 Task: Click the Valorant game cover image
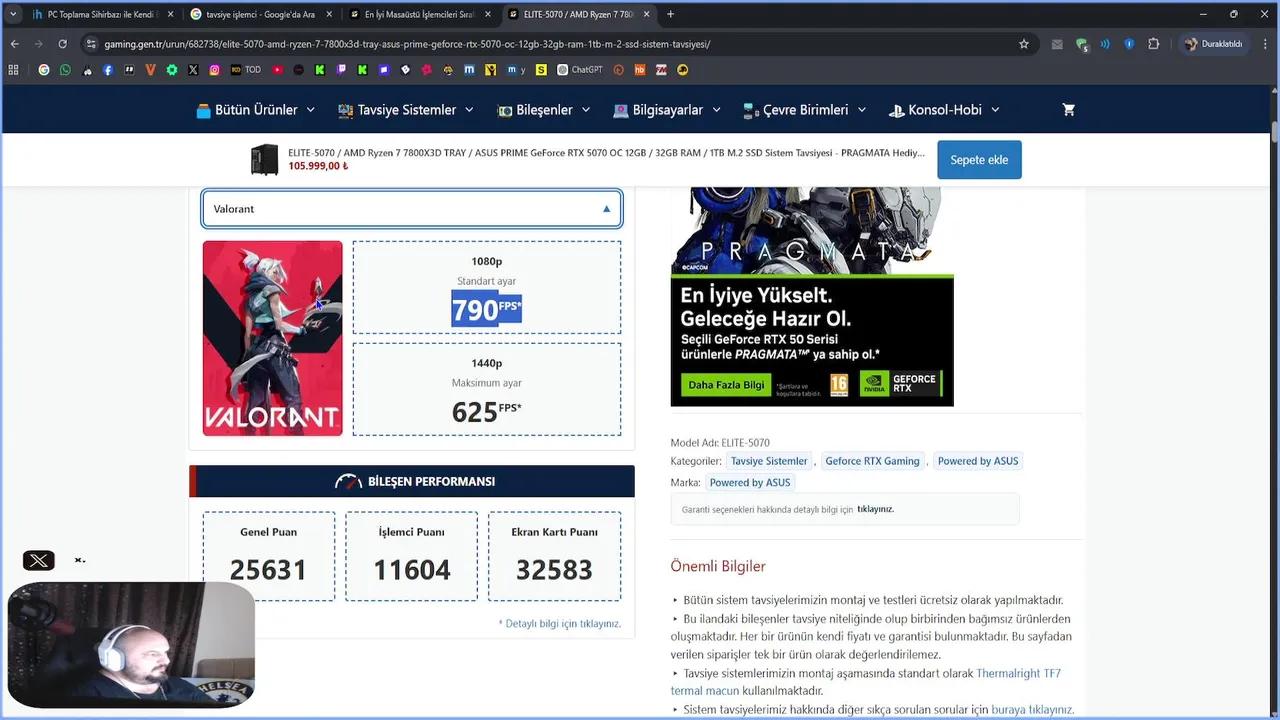point(273,338)
